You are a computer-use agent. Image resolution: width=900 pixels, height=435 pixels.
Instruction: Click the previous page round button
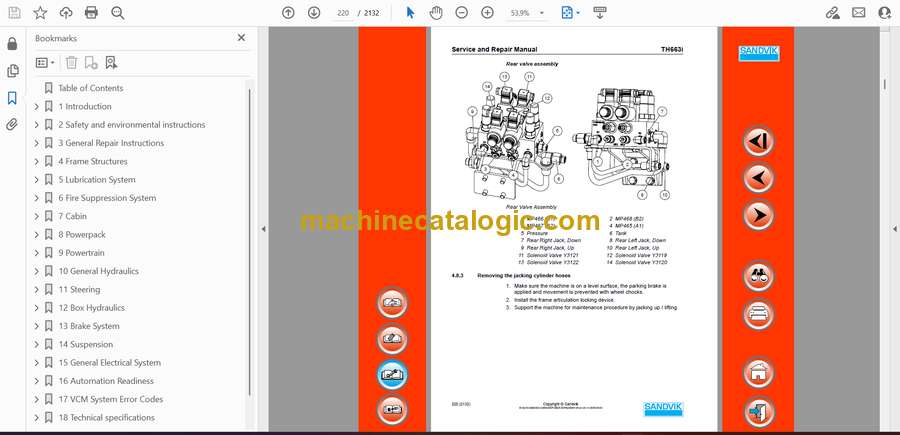coord(758,177)
